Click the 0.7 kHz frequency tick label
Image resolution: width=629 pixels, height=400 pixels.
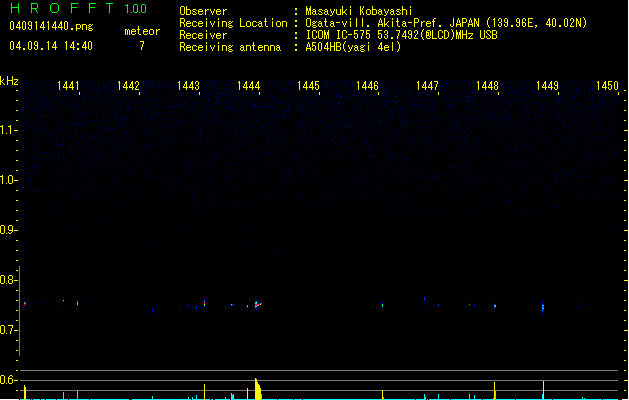(8, 330)
